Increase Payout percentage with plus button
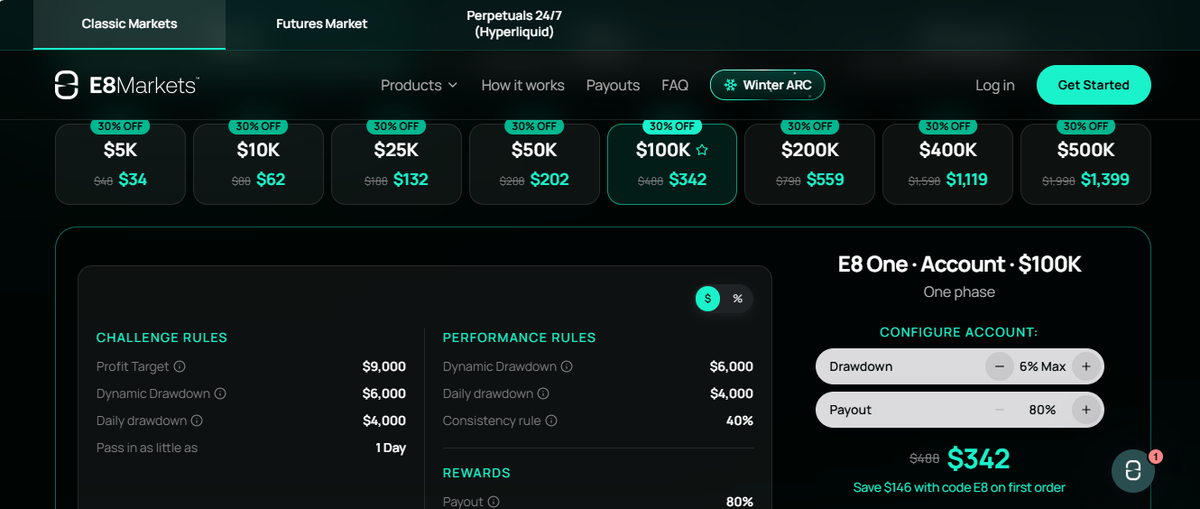Image resolution: width=1200 pixels, height=509 pixels. (1086, 410)
